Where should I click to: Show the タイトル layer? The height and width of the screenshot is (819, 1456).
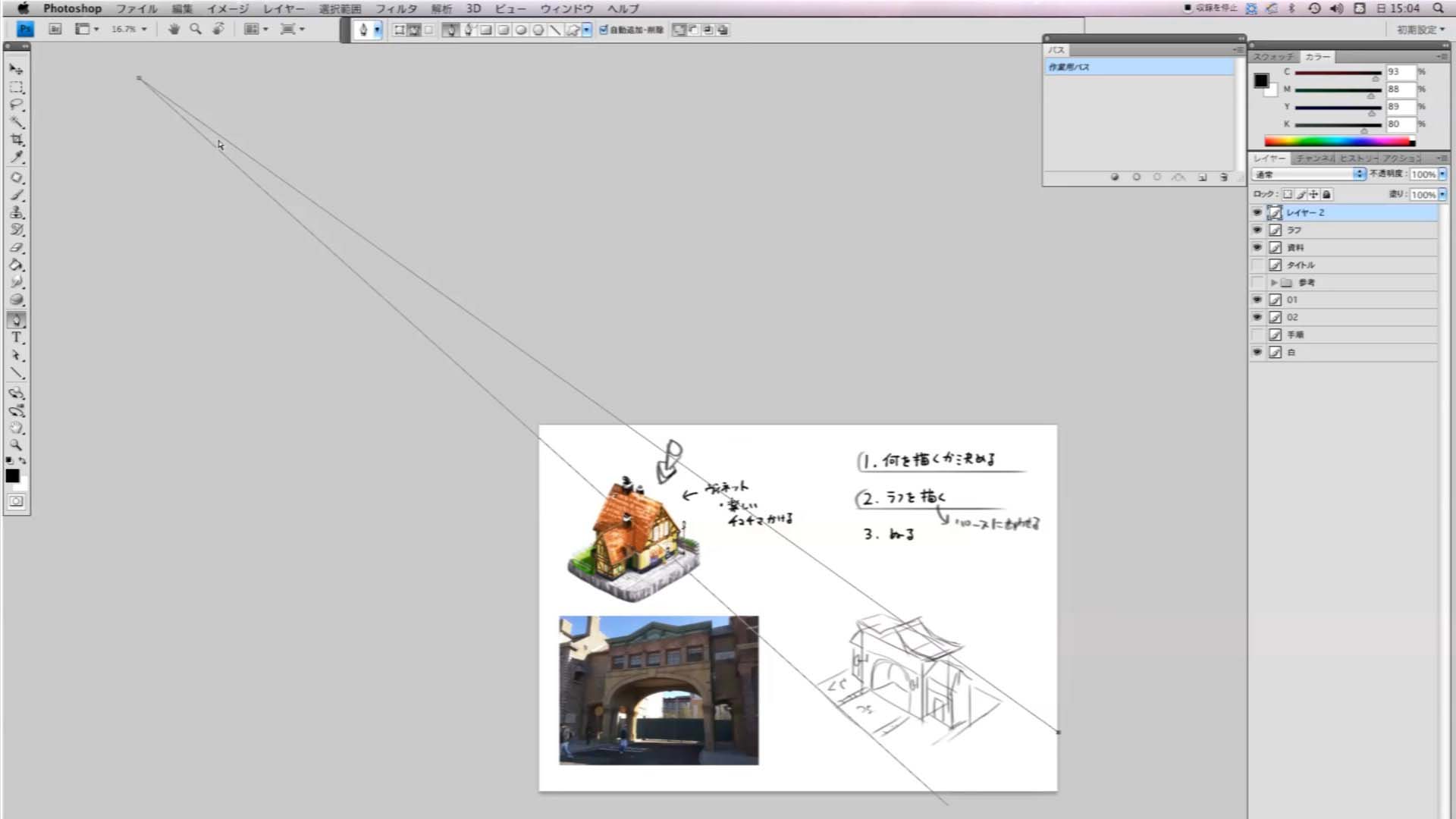[x=1257, y=265]
